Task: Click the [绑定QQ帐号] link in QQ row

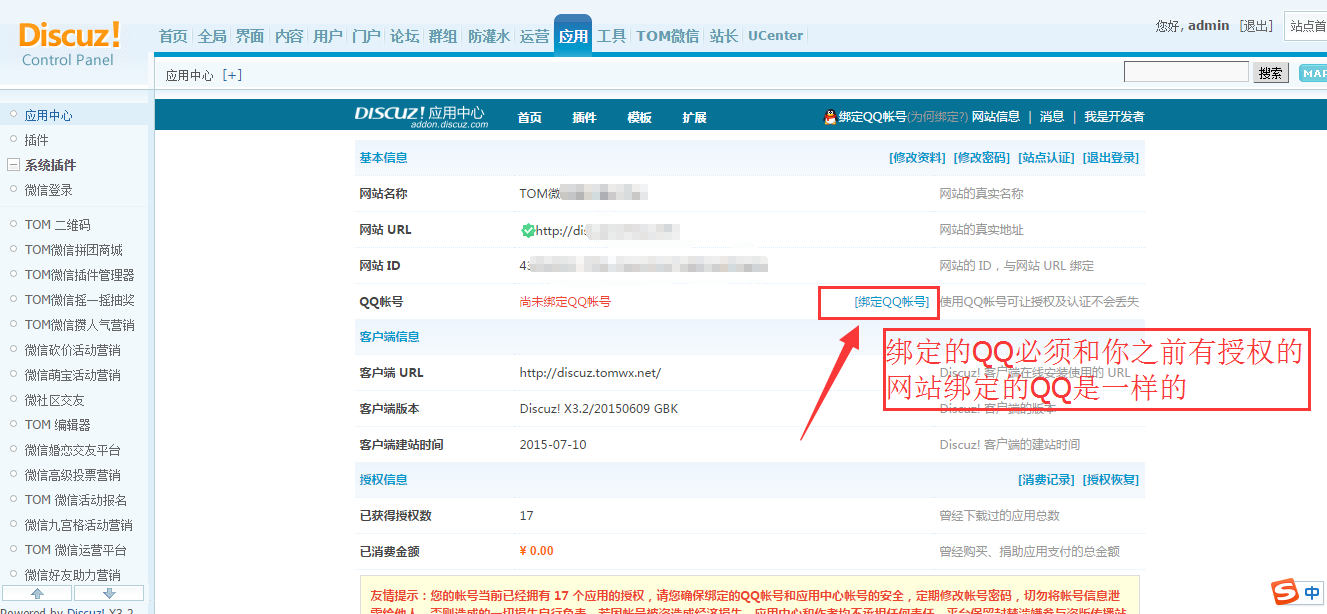Action: tap(892, 301)
